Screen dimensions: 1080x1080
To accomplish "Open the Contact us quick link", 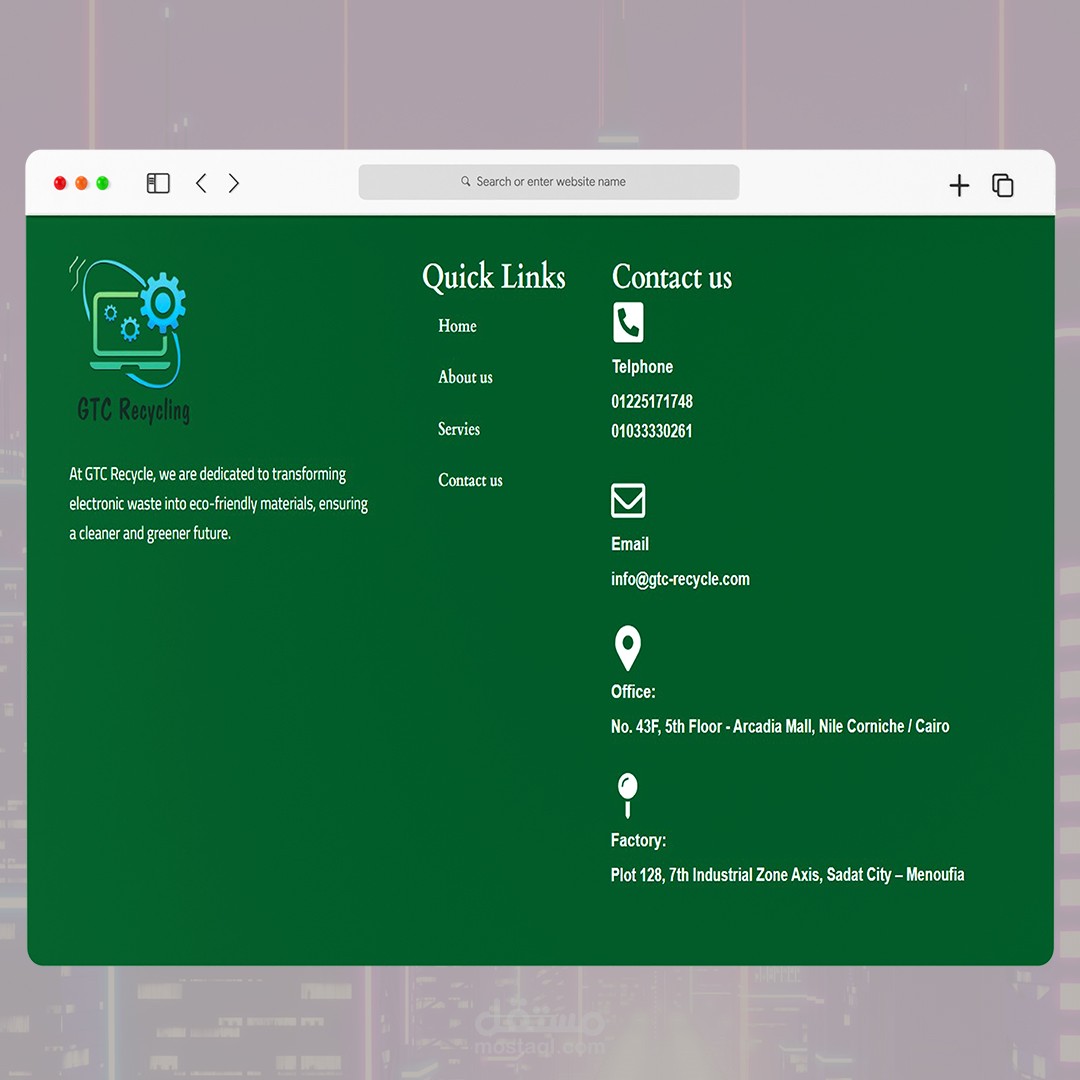I will [x=470, y=480].
